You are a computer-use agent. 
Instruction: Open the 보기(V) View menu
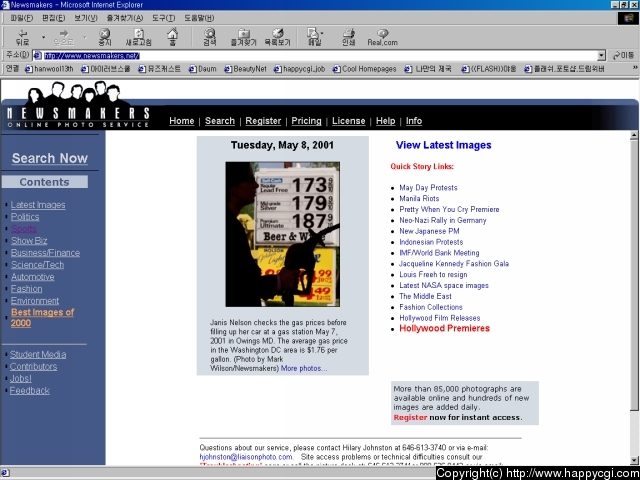click(86, 18)
